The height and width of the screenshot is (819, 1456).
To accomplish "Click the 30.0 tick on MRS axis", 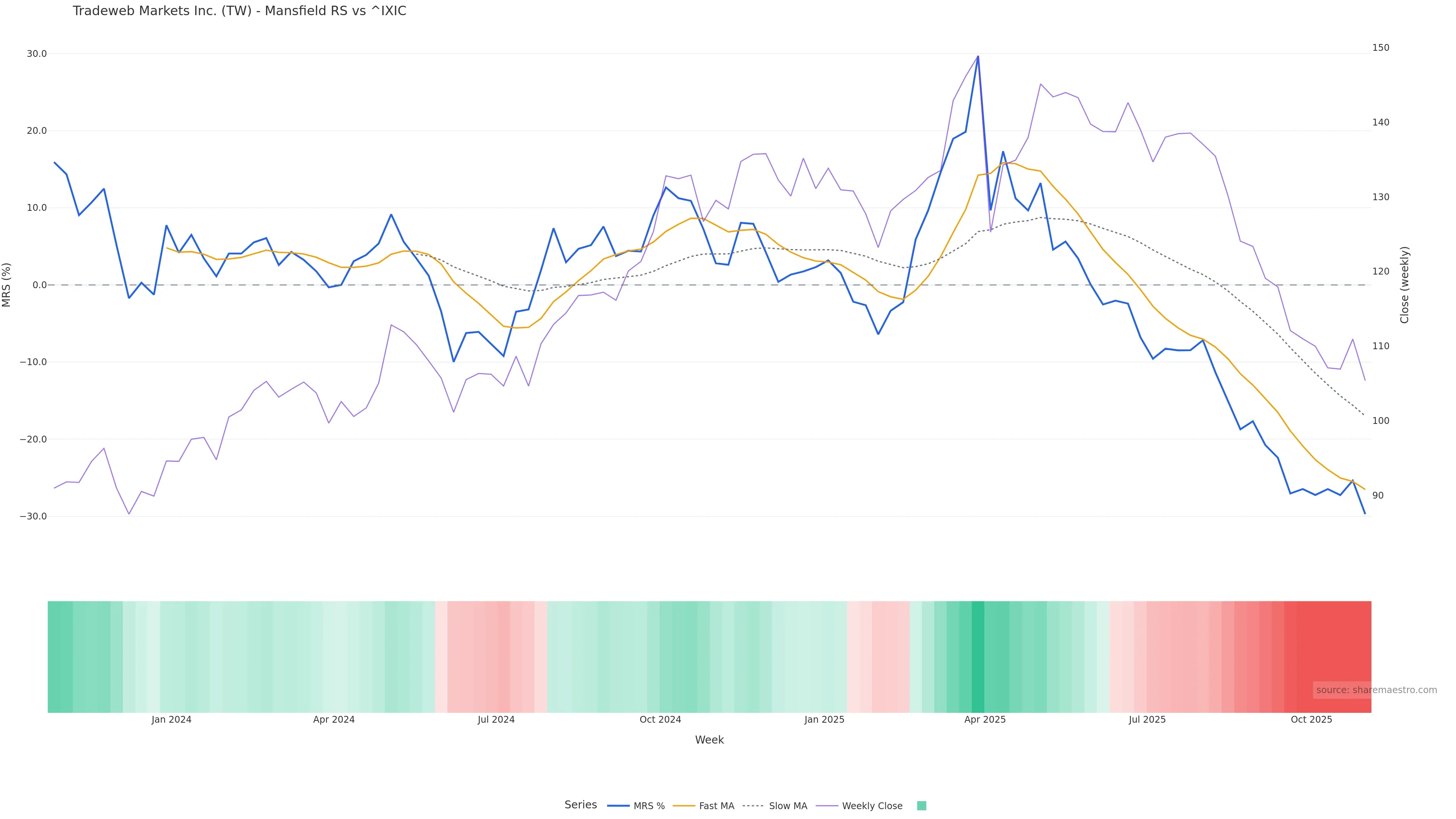I will 36,54.
